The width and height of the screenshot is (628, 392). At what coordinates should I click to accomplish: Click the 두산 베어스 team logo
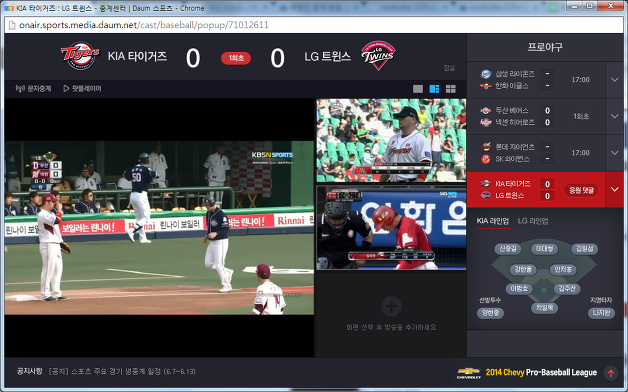(x=485, y=111)
